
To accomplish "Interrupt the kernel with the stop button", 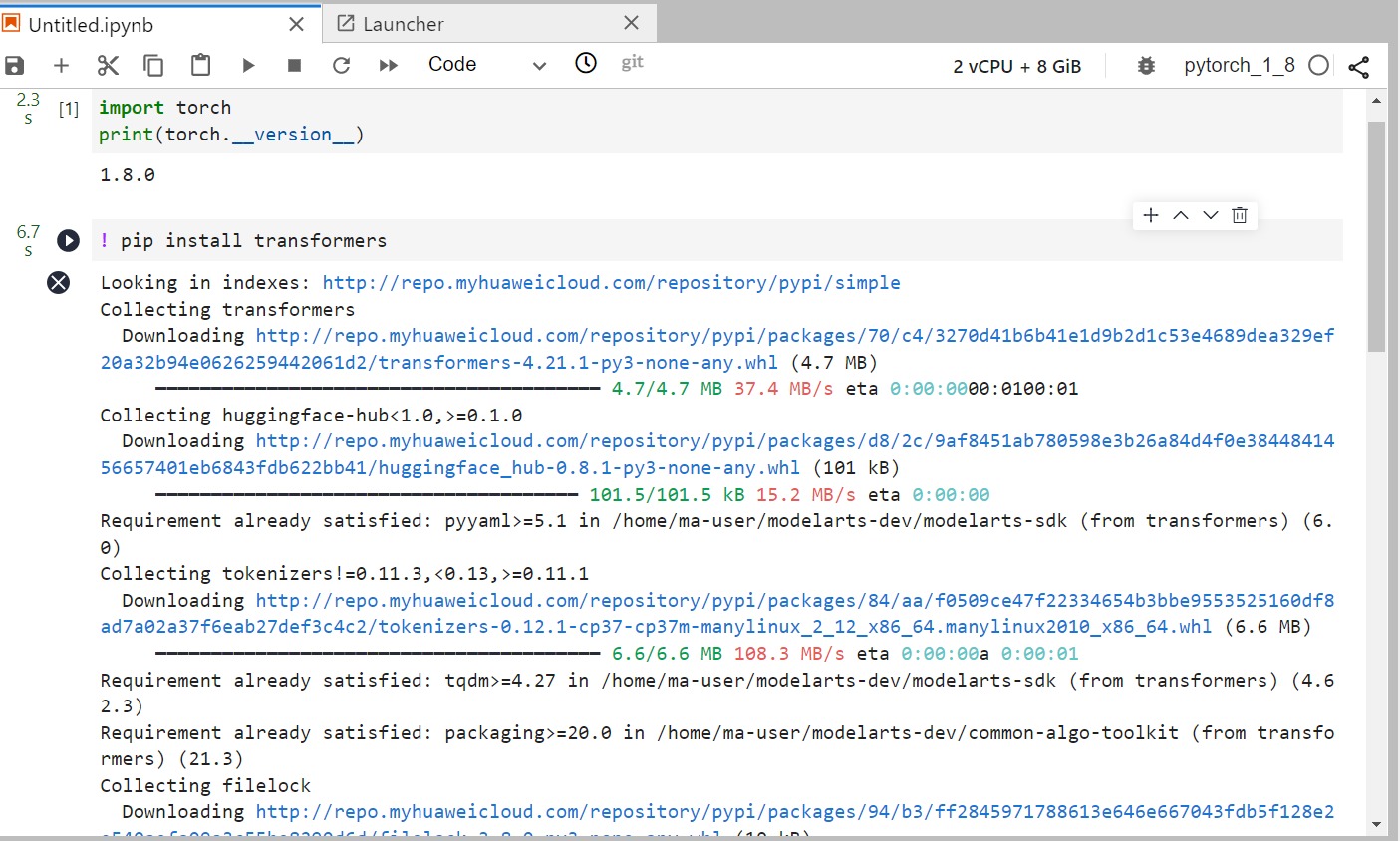I will click(294, 66).
